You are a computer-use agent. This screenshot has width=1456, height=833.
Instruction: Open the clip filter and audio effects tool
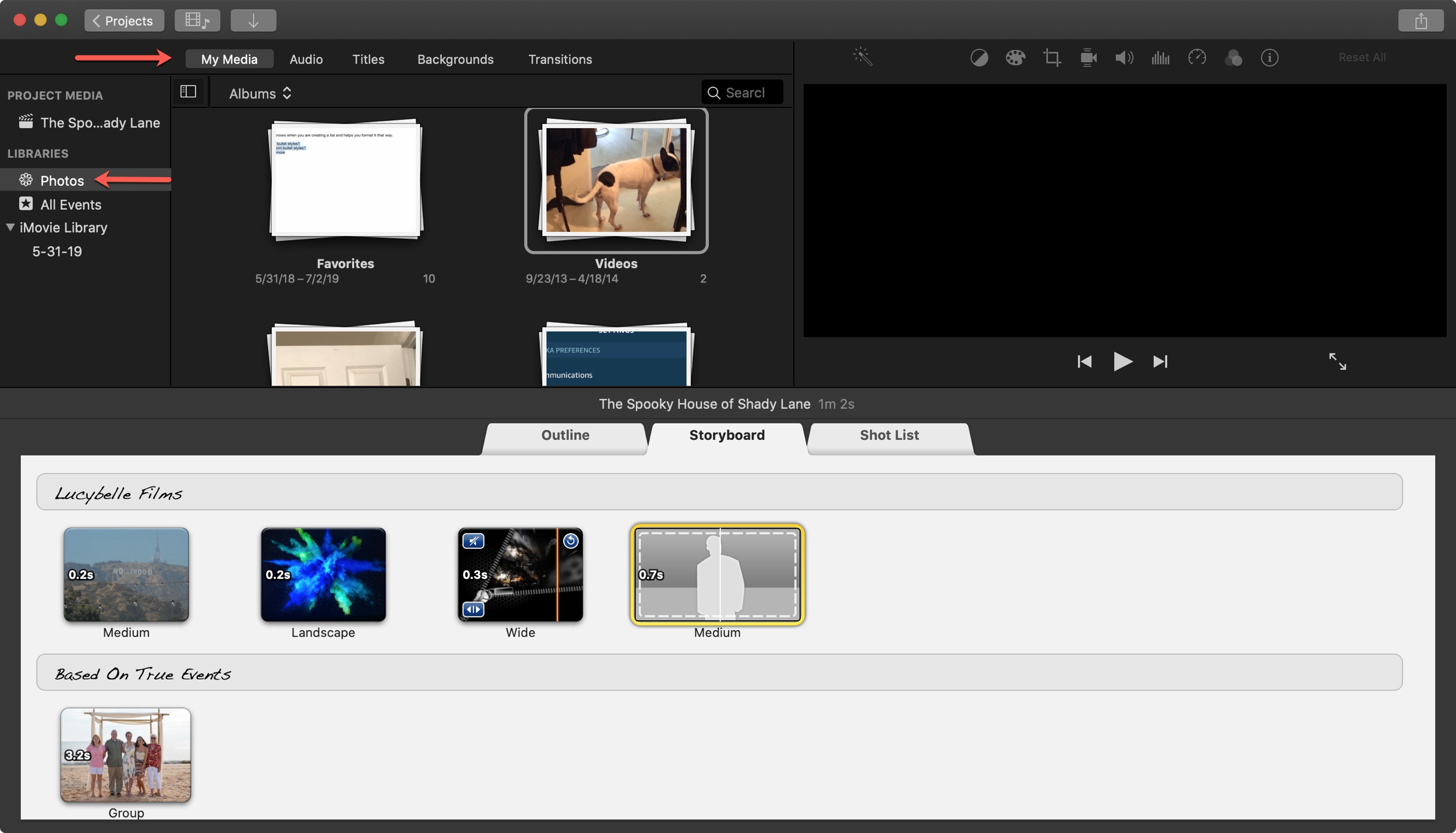pyautogui.click(x=1234, y=58)
